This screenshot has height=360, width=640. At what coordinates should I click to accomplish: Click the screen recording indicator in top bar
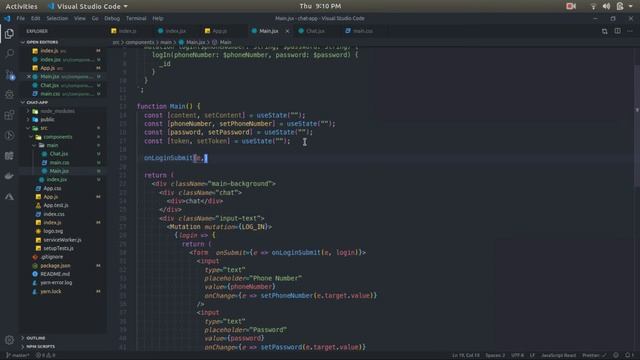coord(571,6)
